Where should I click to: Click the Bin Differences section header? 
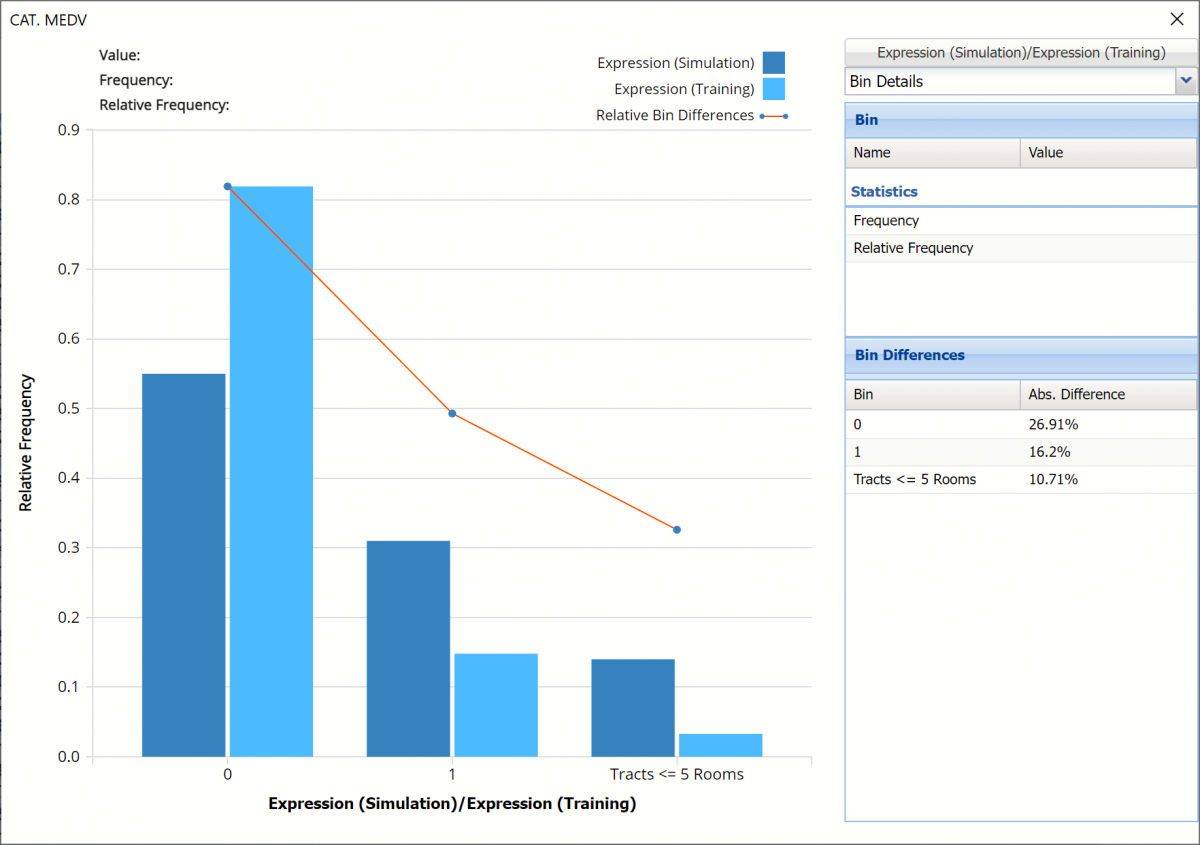click(x=1020, y=355)
